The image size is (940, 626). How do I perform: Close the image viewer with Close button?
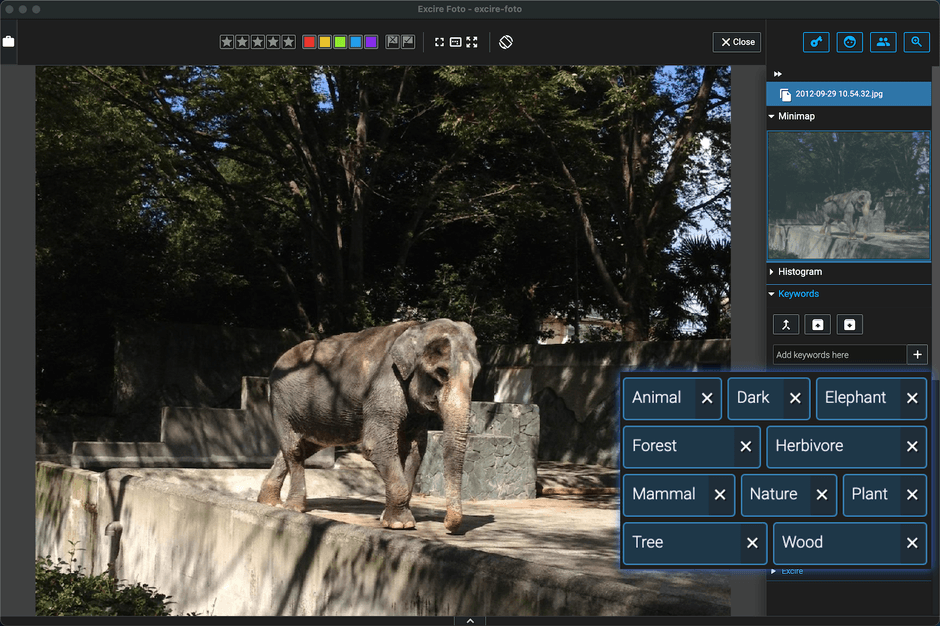[737, 42]
